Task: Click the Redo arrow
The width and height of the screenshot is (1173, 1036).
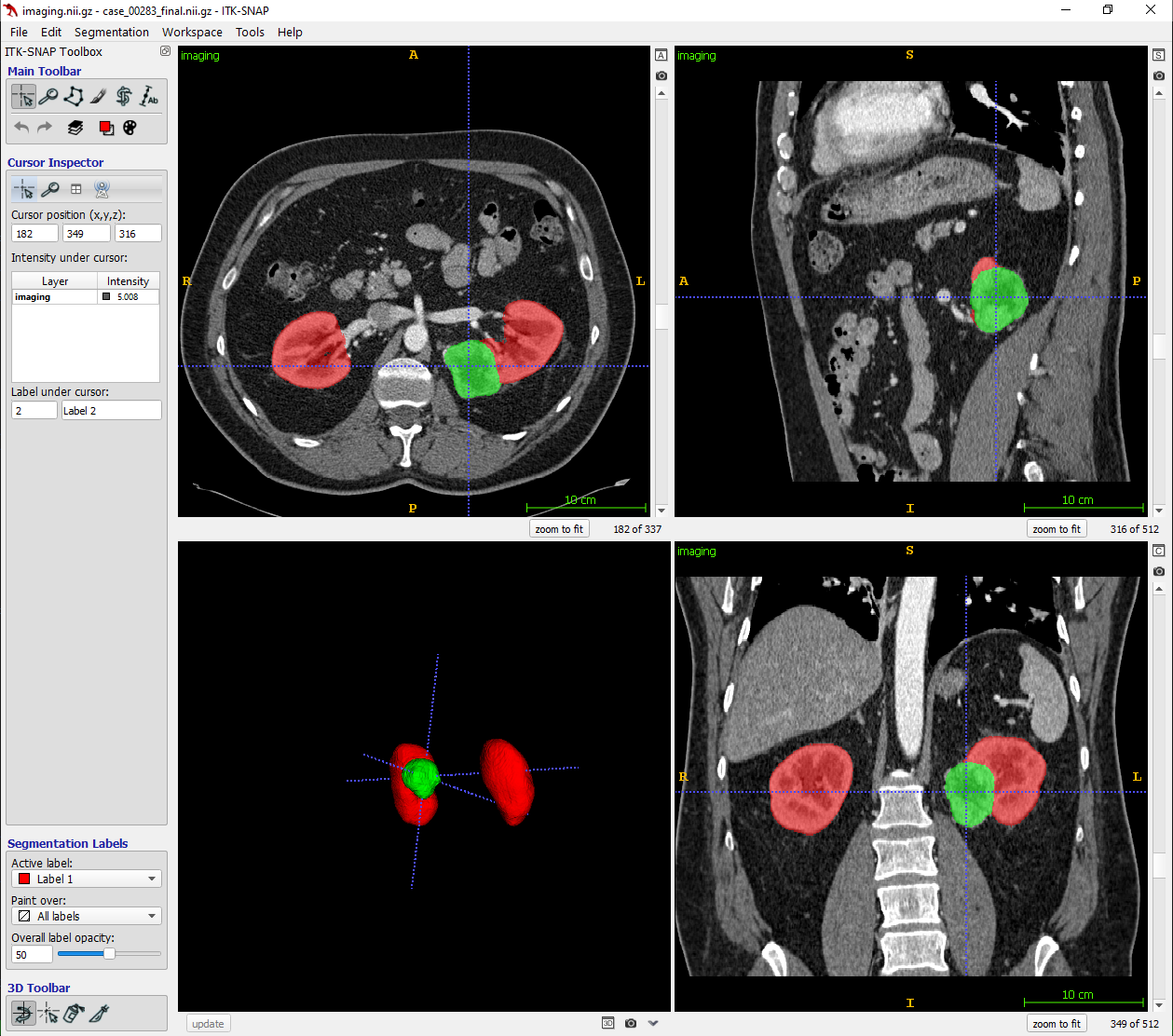Action: [x=45, y=128]
